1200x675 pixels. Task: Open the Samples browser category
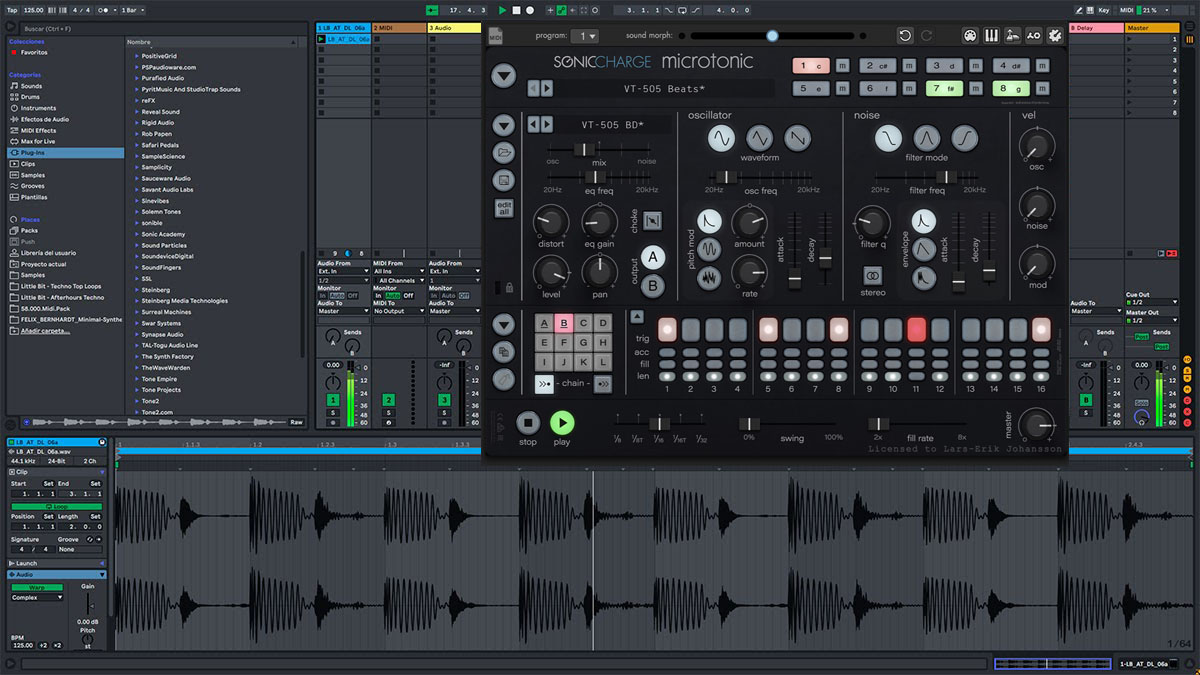pos(34,175)
